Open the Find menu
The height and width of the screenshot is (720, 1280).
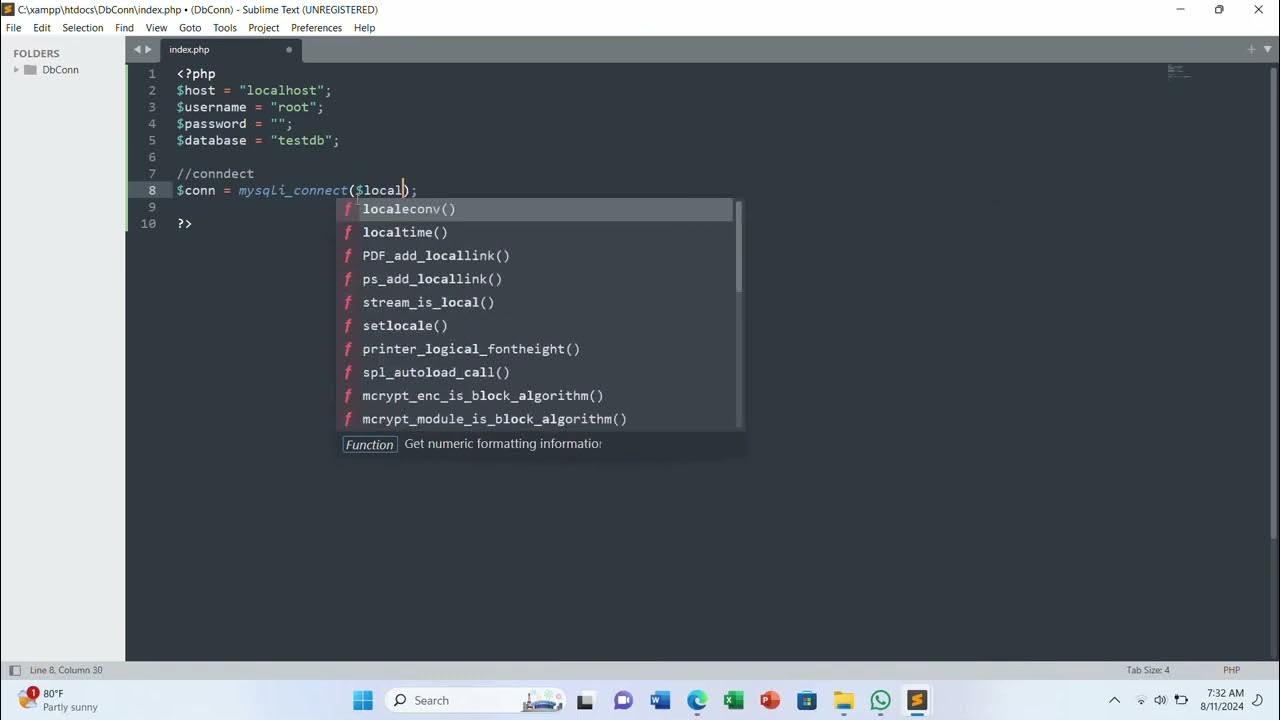point(124,28)
